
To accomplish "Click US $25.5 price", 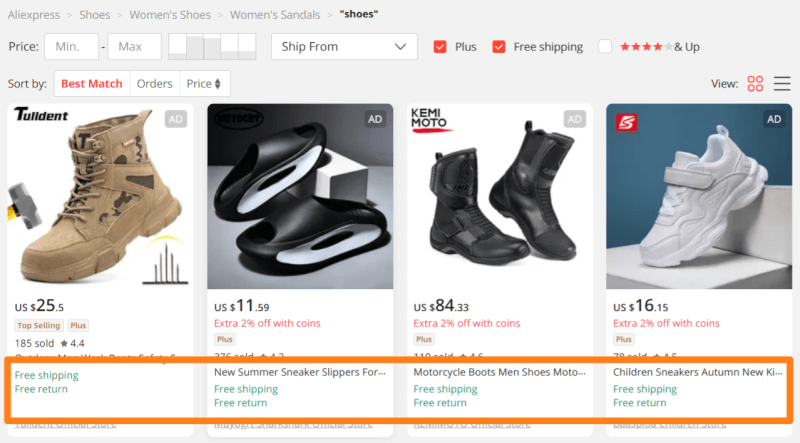I will point(39,306).
